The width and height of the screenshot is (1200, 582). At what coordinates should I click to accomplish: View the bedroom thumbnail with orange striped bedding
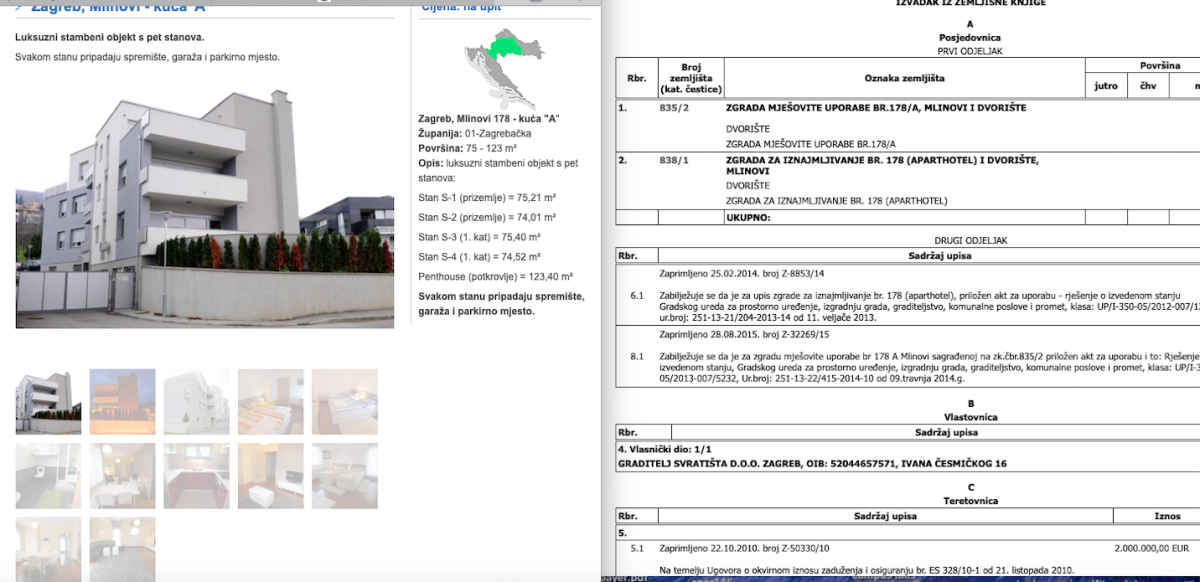pos(271,402)
